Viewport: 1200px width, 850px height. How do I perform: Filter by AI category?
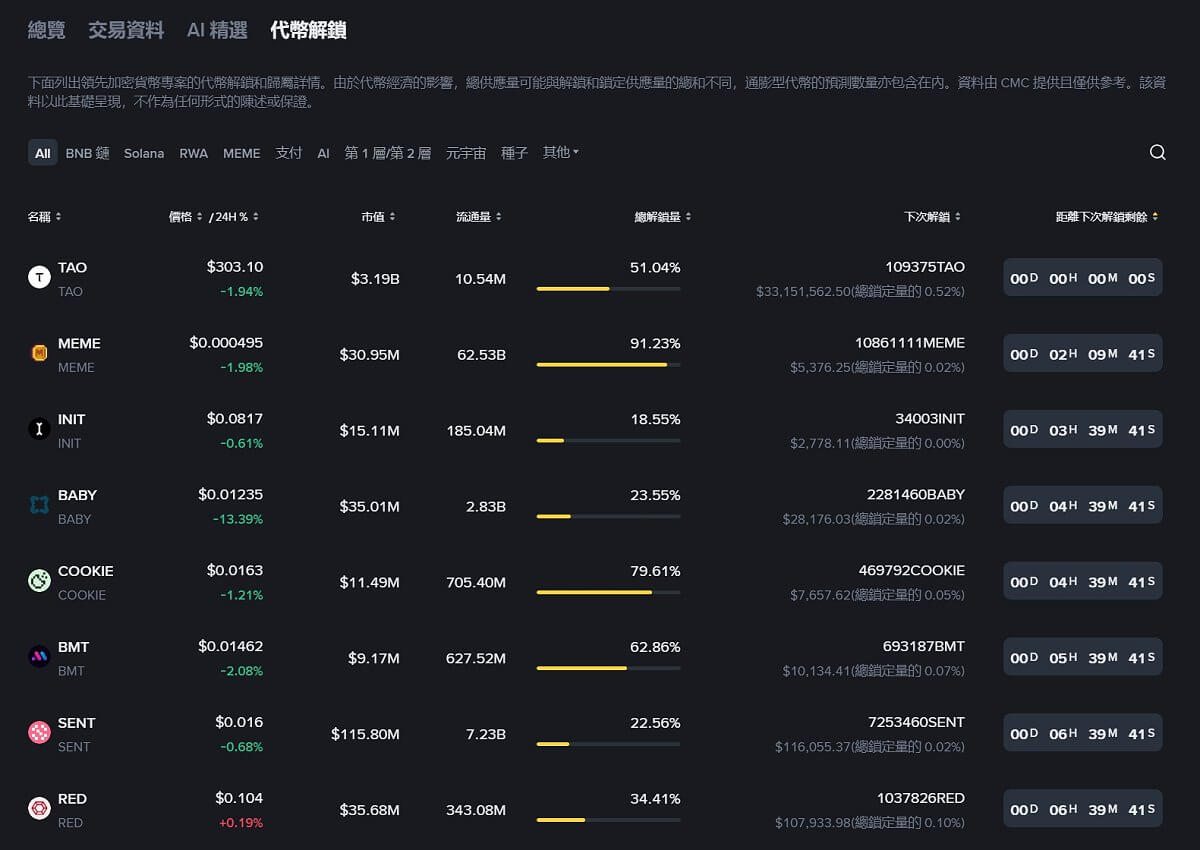tap(323, 153)
